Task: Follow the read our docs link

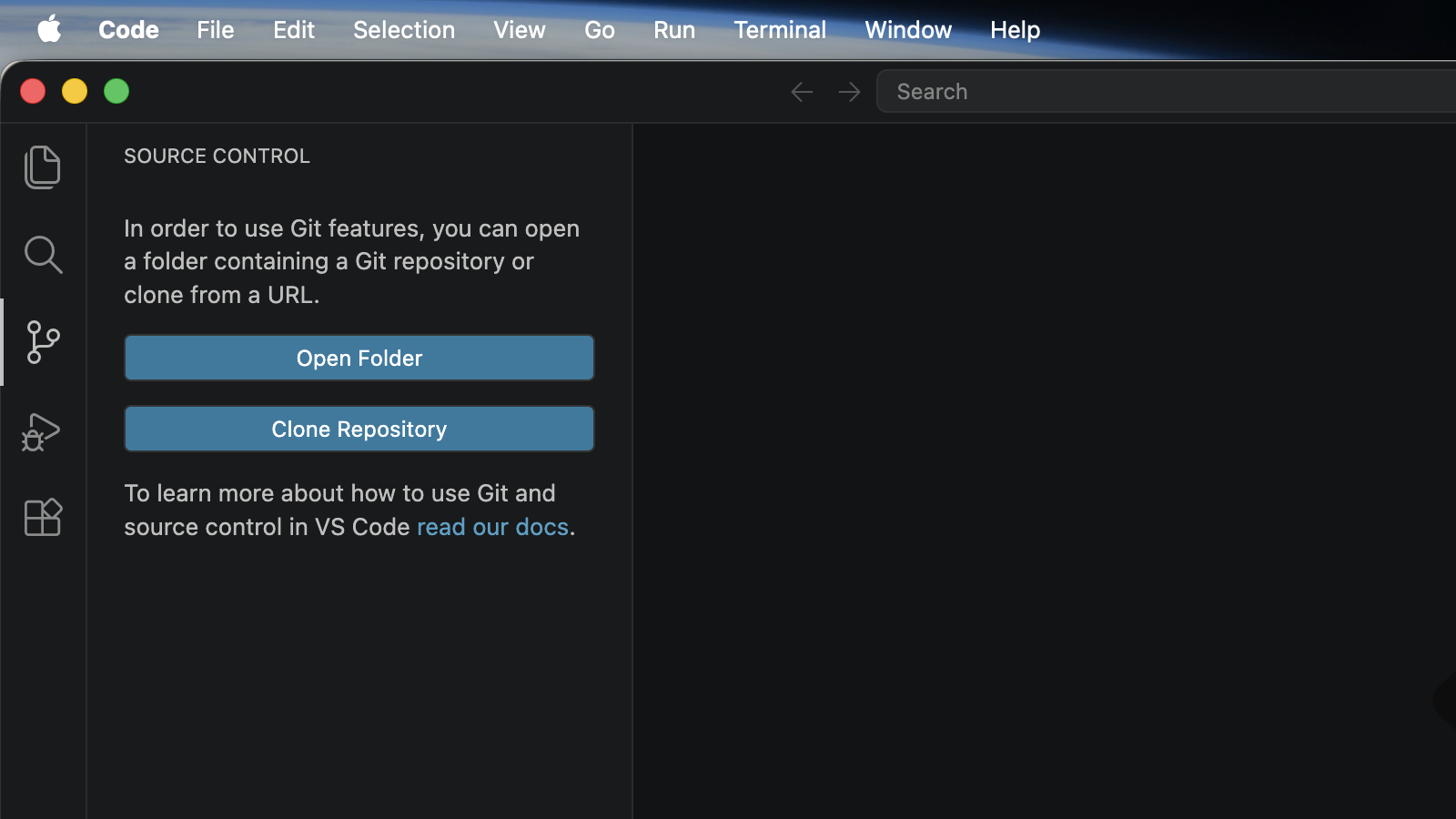Action: click(x=492, y=526)
